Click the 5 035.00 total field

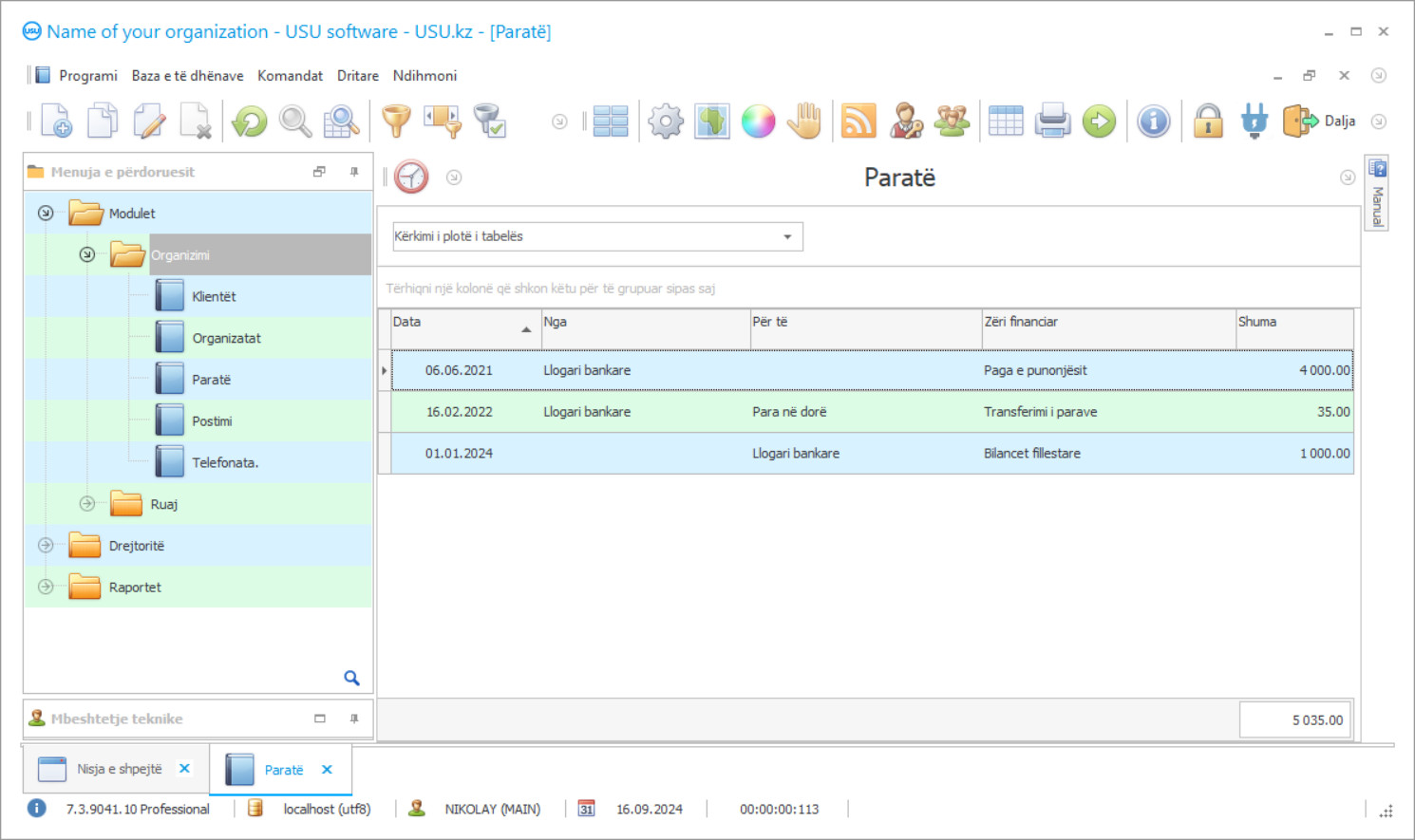(1294, 720)
